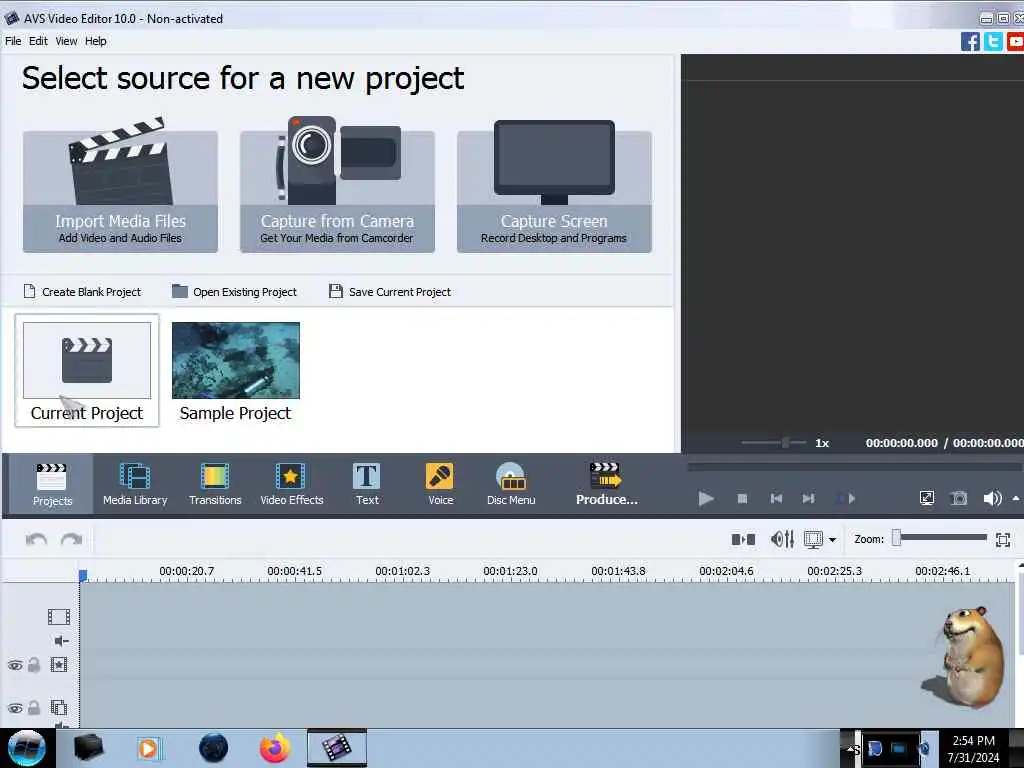Switch preview to full screen
The width and height of the screenshot is (1024, 768).
point(927,499)
